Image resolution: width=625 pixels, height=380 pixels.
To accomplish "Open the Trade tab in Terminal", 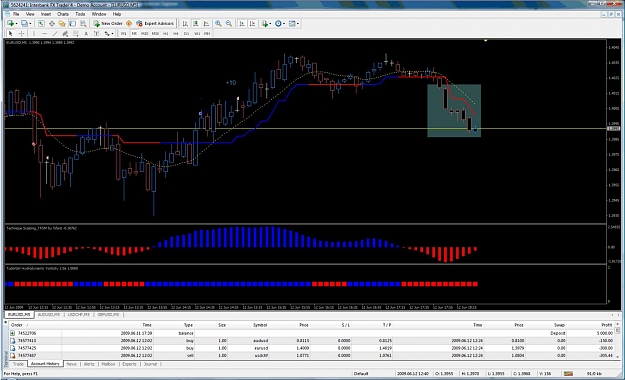I will pos(18,364).
